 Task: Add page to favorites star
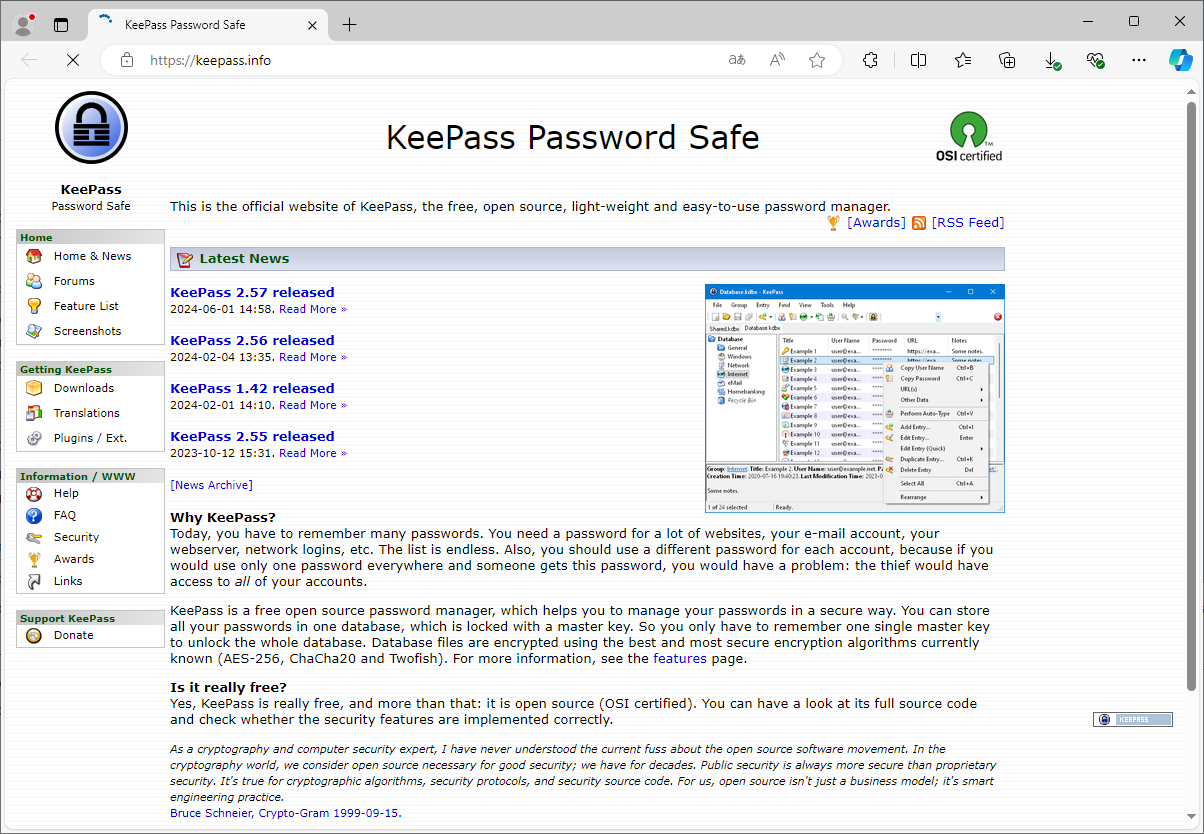tap(817, 60)
